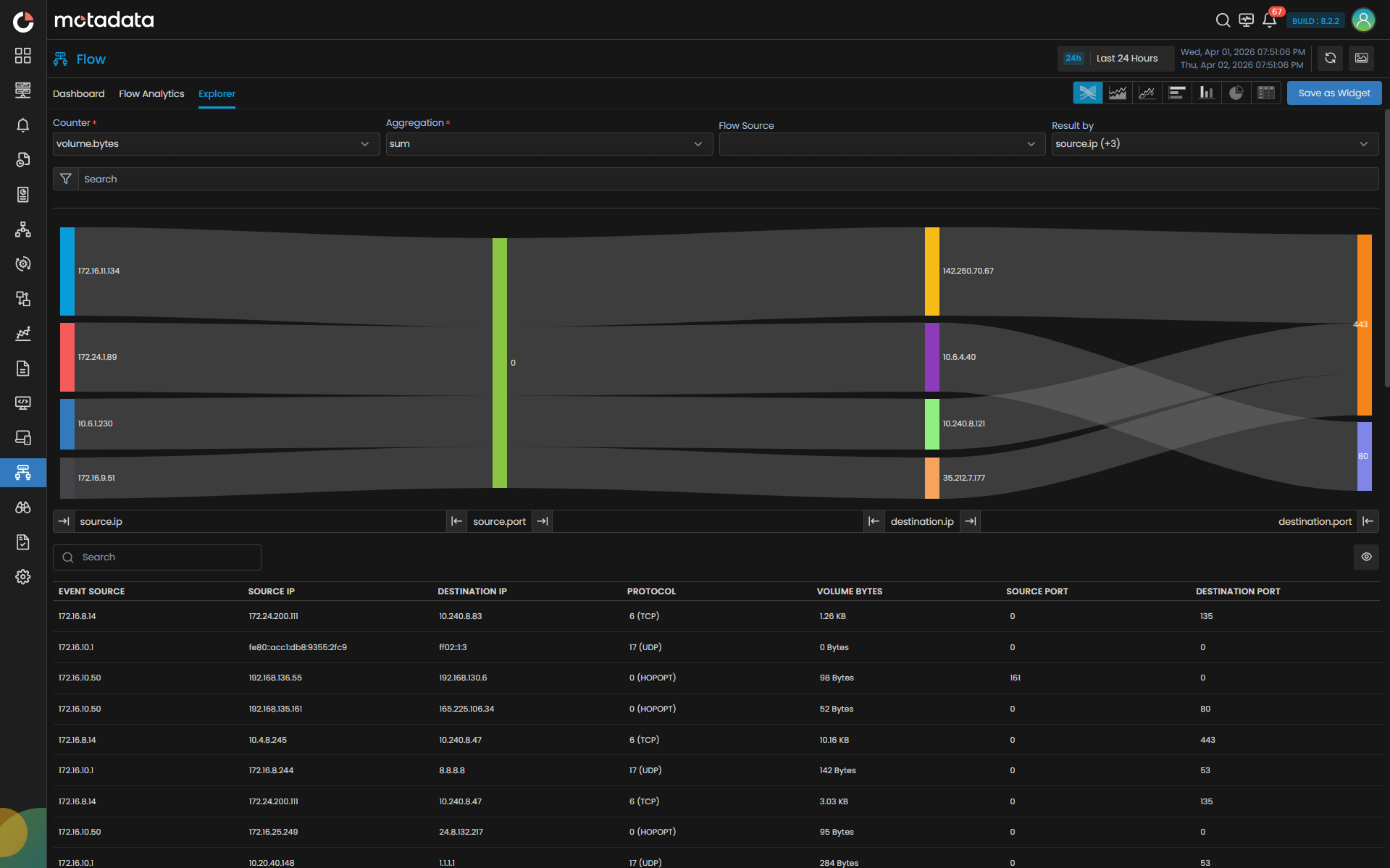1390x868 pixels.
Task: Refresh the Flow data with the reload icon
Action: 1329,58
